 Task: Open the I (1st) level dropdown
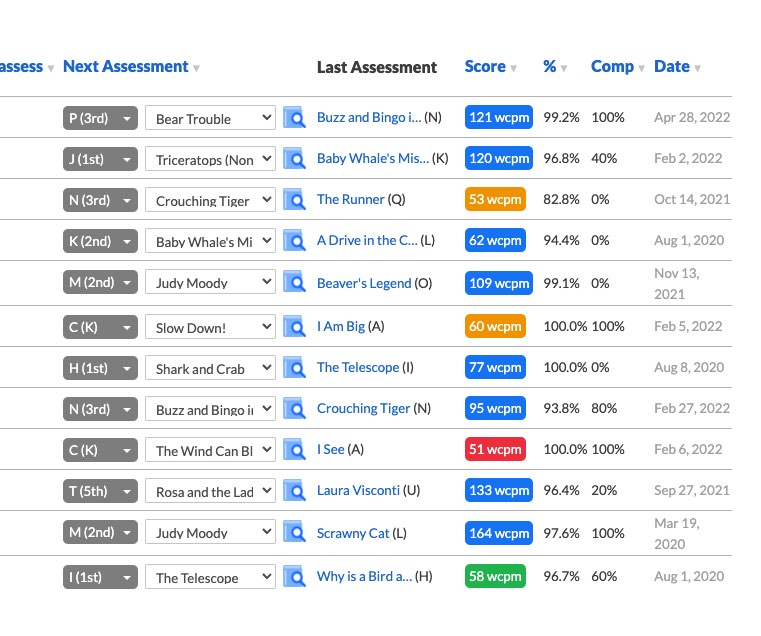tap(100, 577)
